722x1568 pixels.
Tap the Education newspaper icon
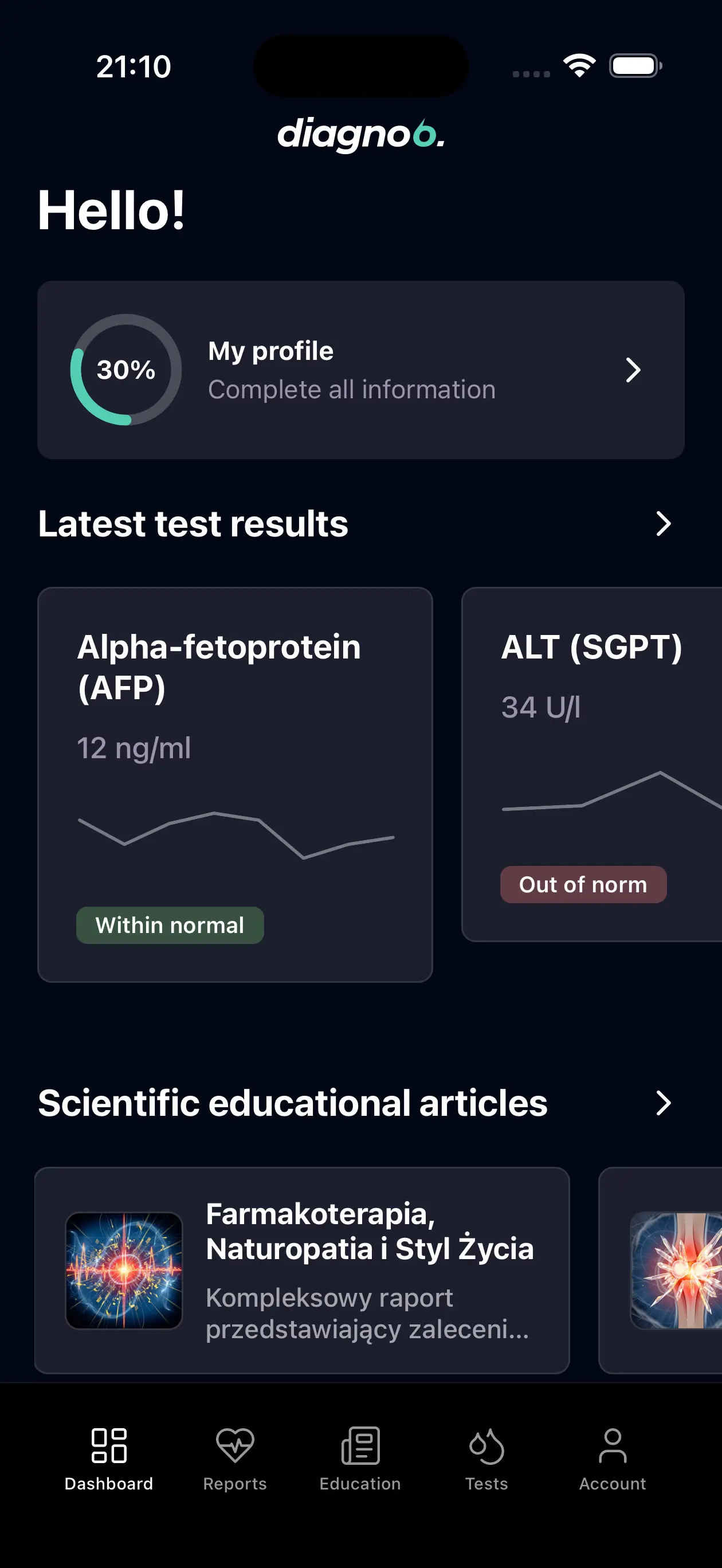pyautogui.click(x=360, y=1445)
